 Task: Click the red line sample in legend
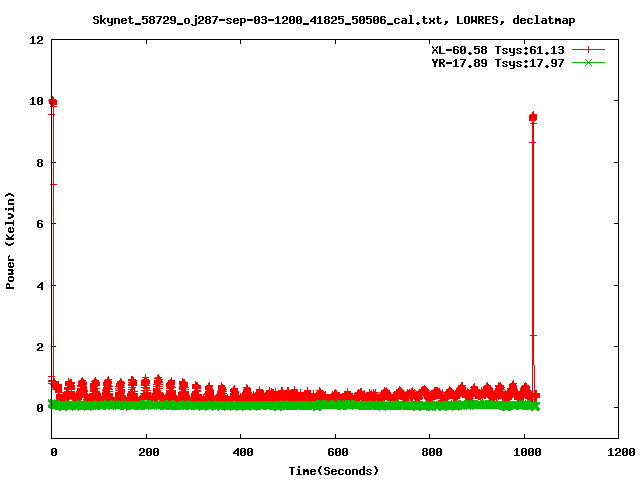(588, 50)
